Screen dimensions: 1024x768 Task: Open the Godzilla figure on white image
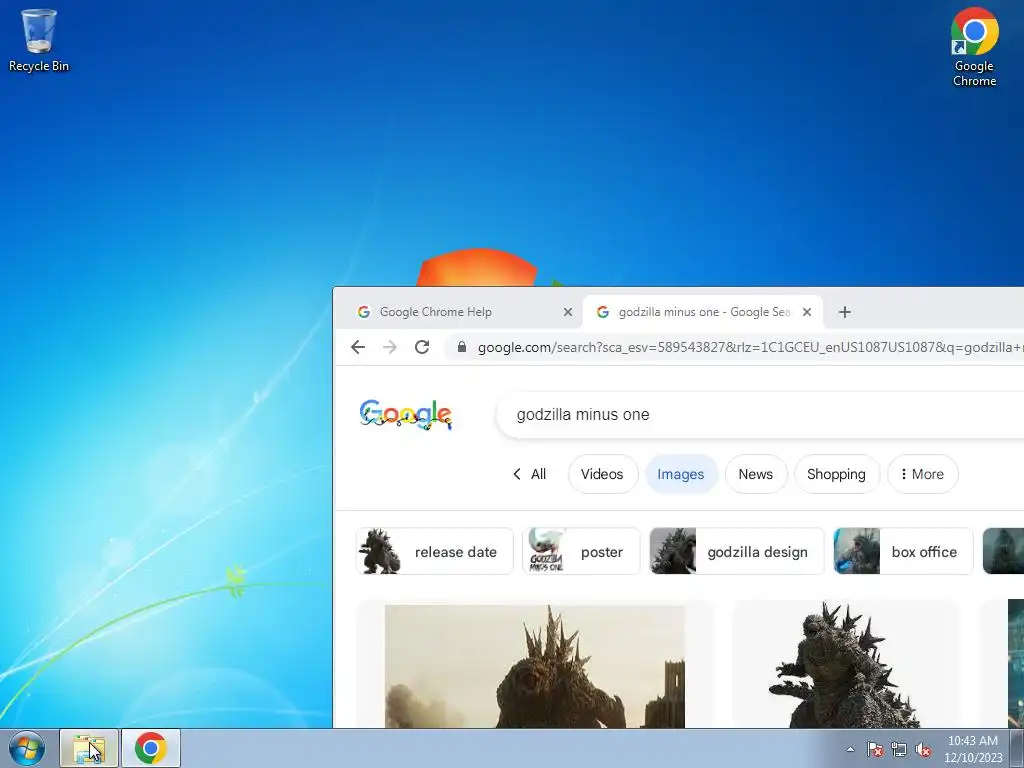[845, 665]
